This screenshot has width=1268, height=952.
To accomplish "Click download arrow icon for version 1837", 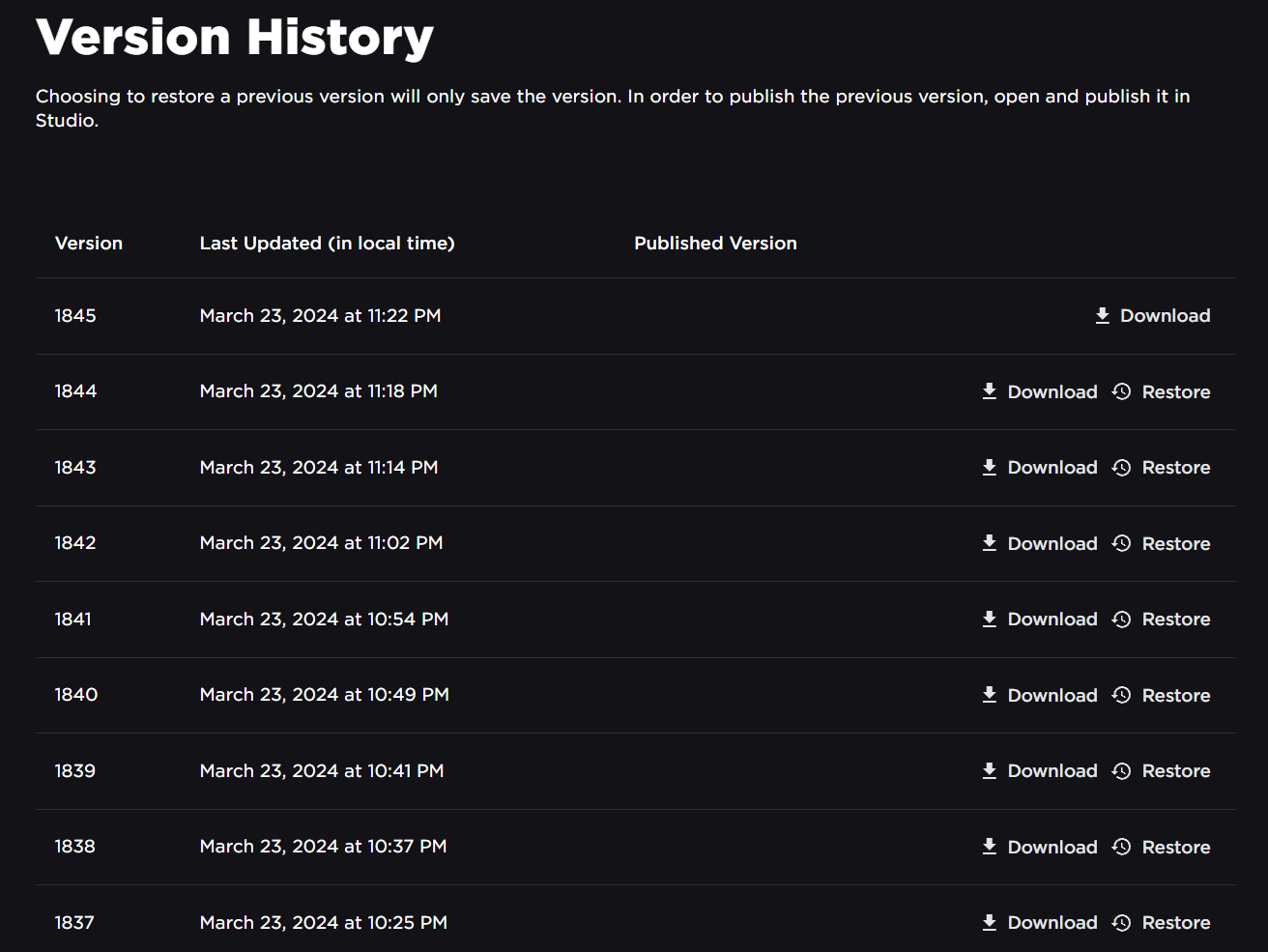I will click(989, 923).
